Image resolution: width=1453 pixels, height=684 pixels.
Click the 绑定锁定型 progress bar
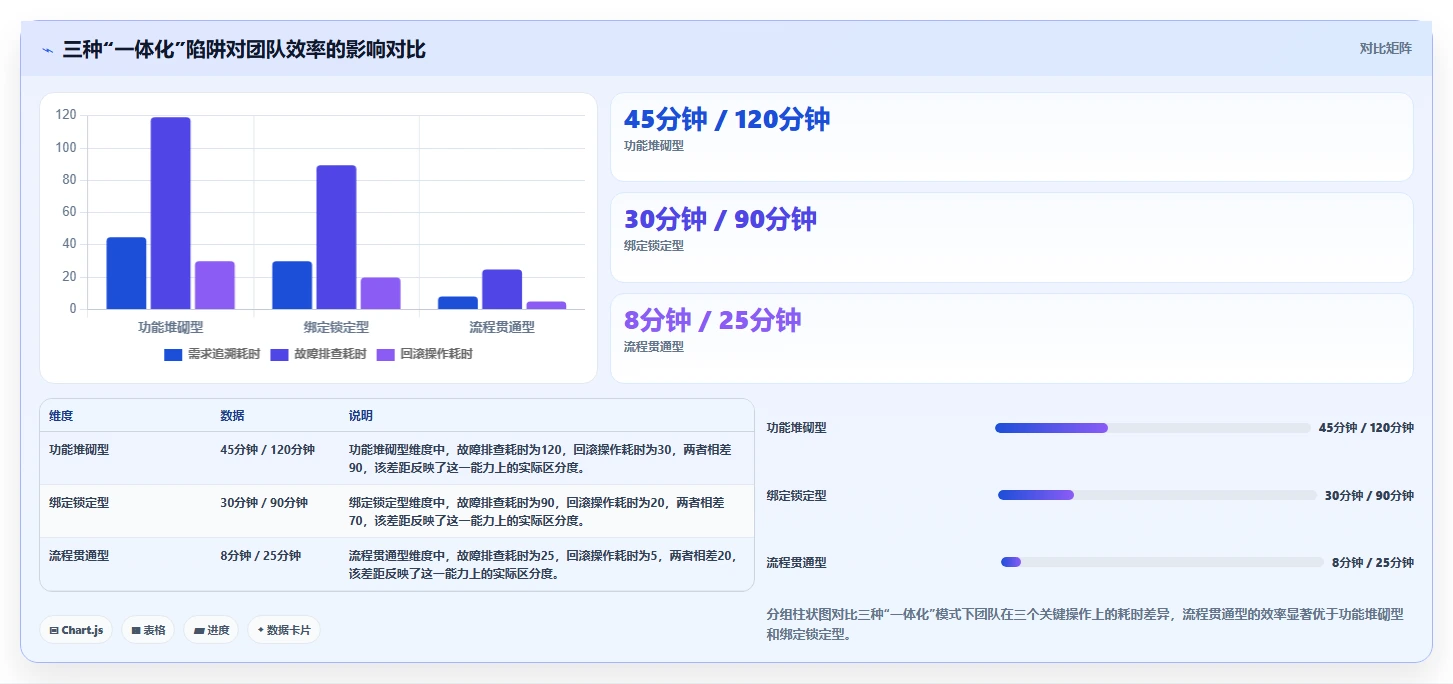click(x=1157, y=495)
